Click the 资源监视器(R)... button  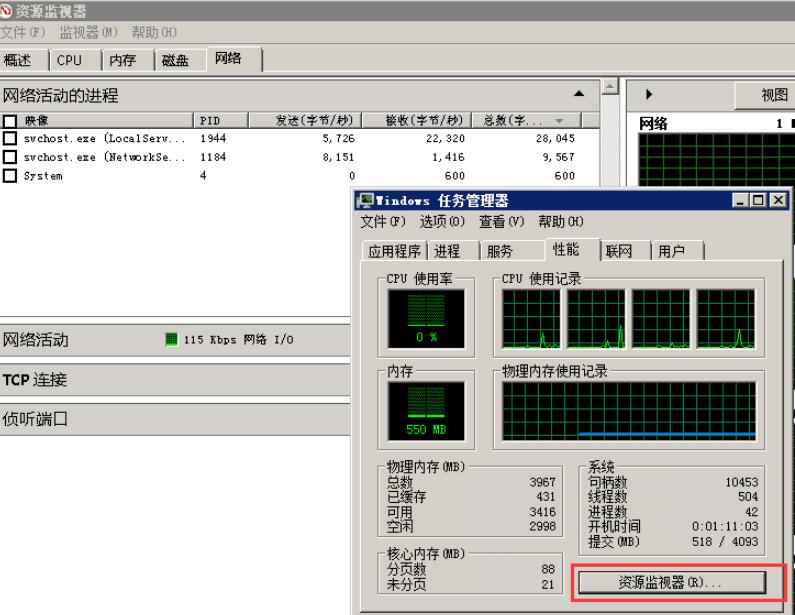click(x=672, y=583)
